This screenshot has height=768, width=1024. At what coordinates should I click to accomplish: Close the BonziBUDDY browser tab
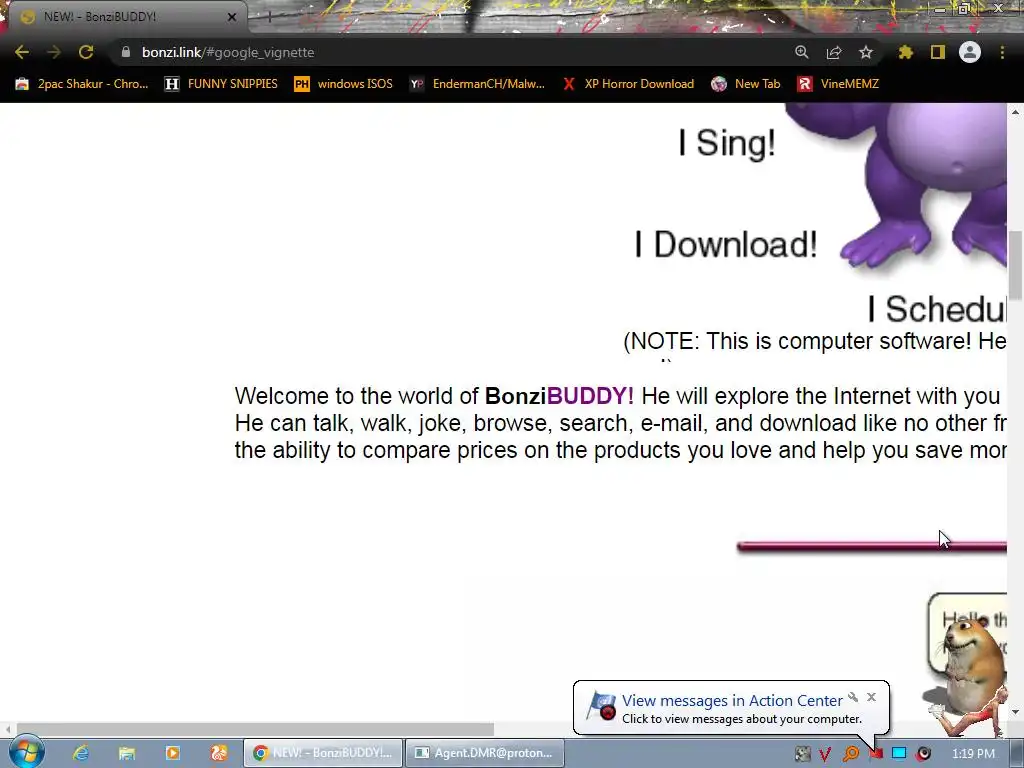coord(232,17)
